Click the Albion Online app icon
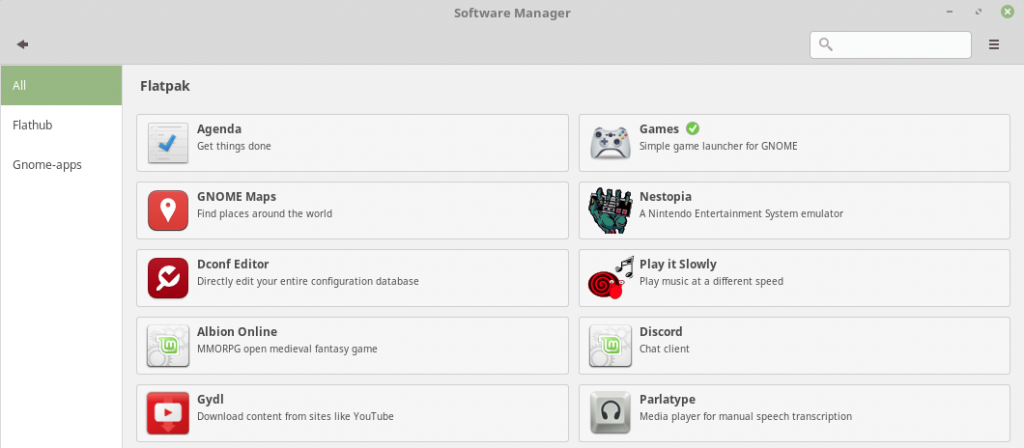This screenshot has width=1024, height=448. pyautogui.click(x=168, y=345)
